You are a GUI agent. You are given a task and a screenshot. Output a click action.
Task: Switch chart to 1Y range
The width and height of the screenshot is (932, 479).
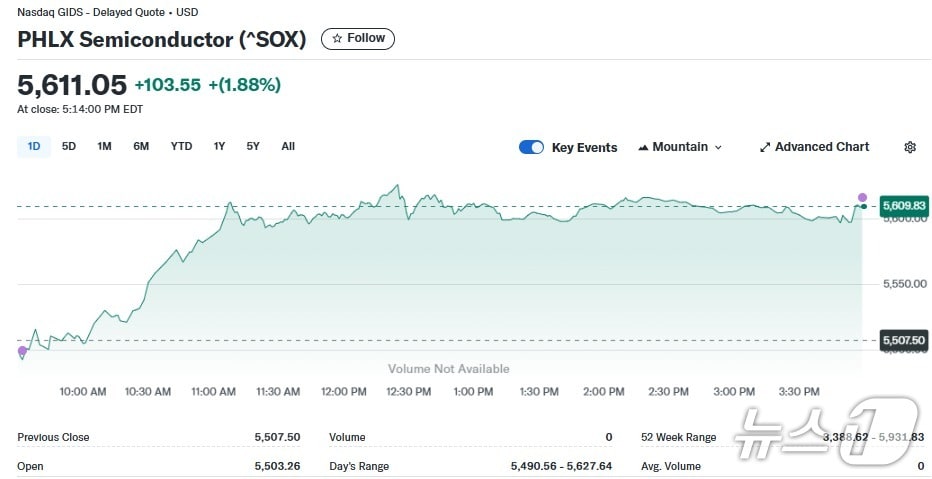click(219, 147)
